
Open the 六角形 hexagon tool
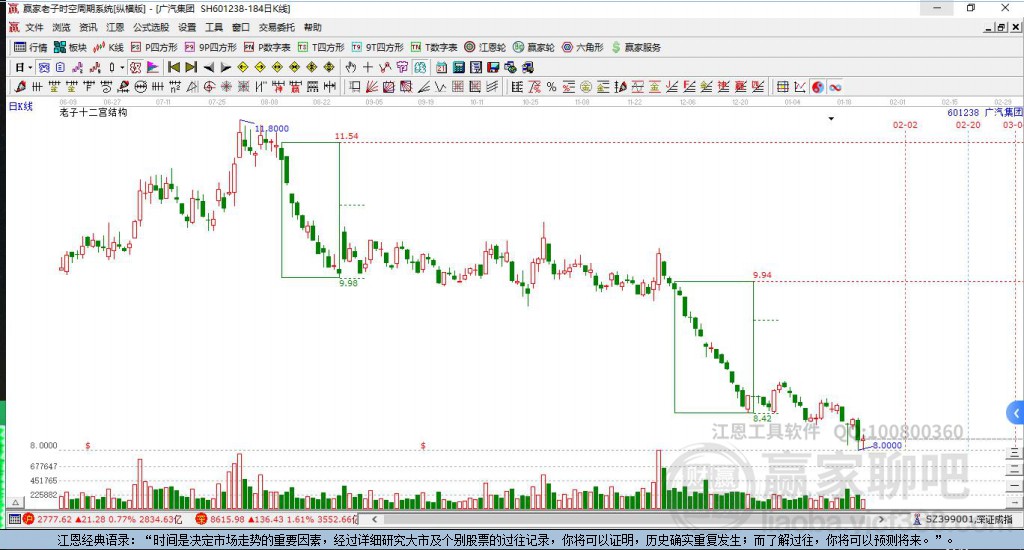[x=583, y=47]
